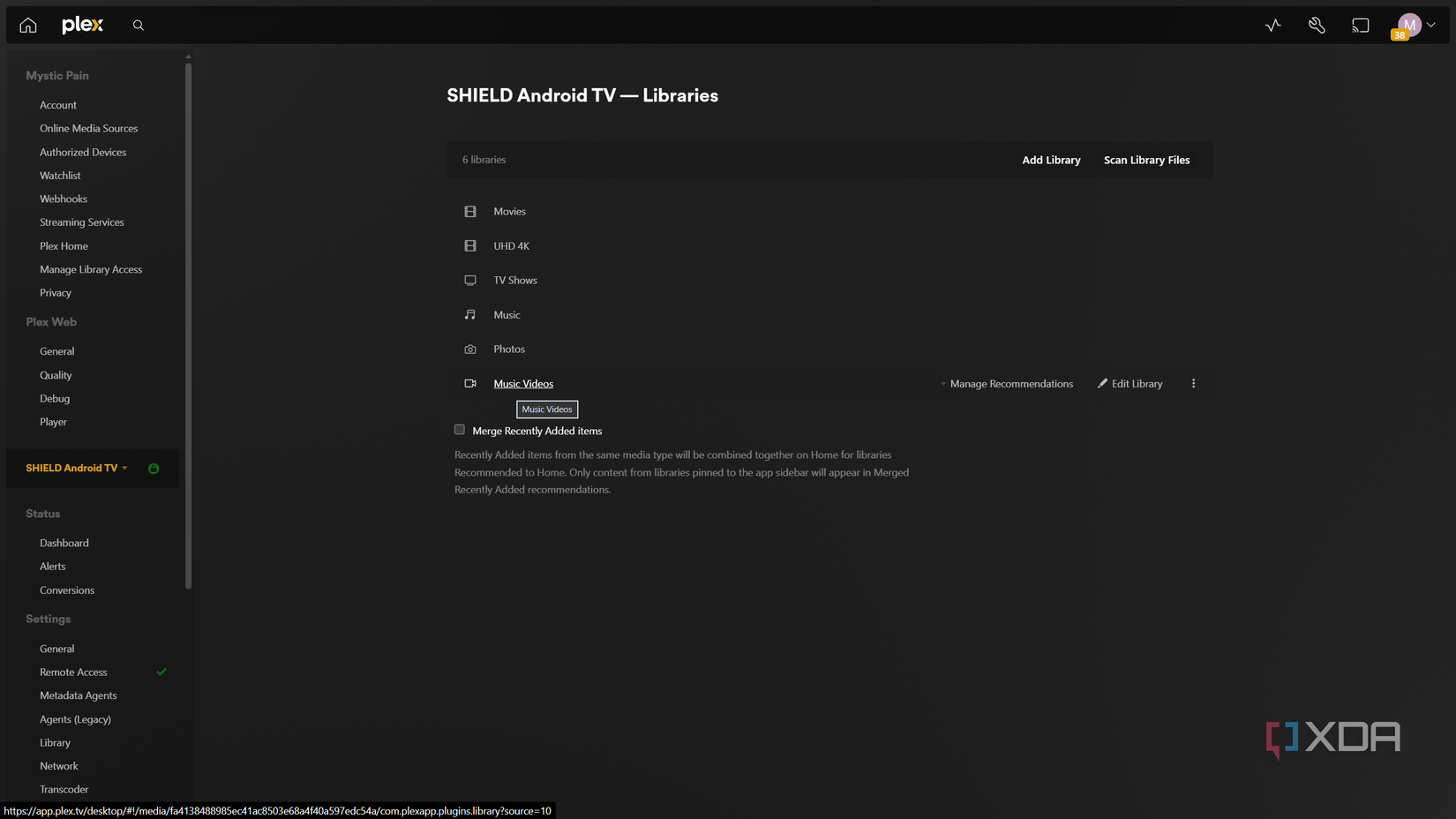Image resolution: width=1456 pixels, height=819 pixels.
Task: Open the search magnifier icon
Action: coord(139,26)
